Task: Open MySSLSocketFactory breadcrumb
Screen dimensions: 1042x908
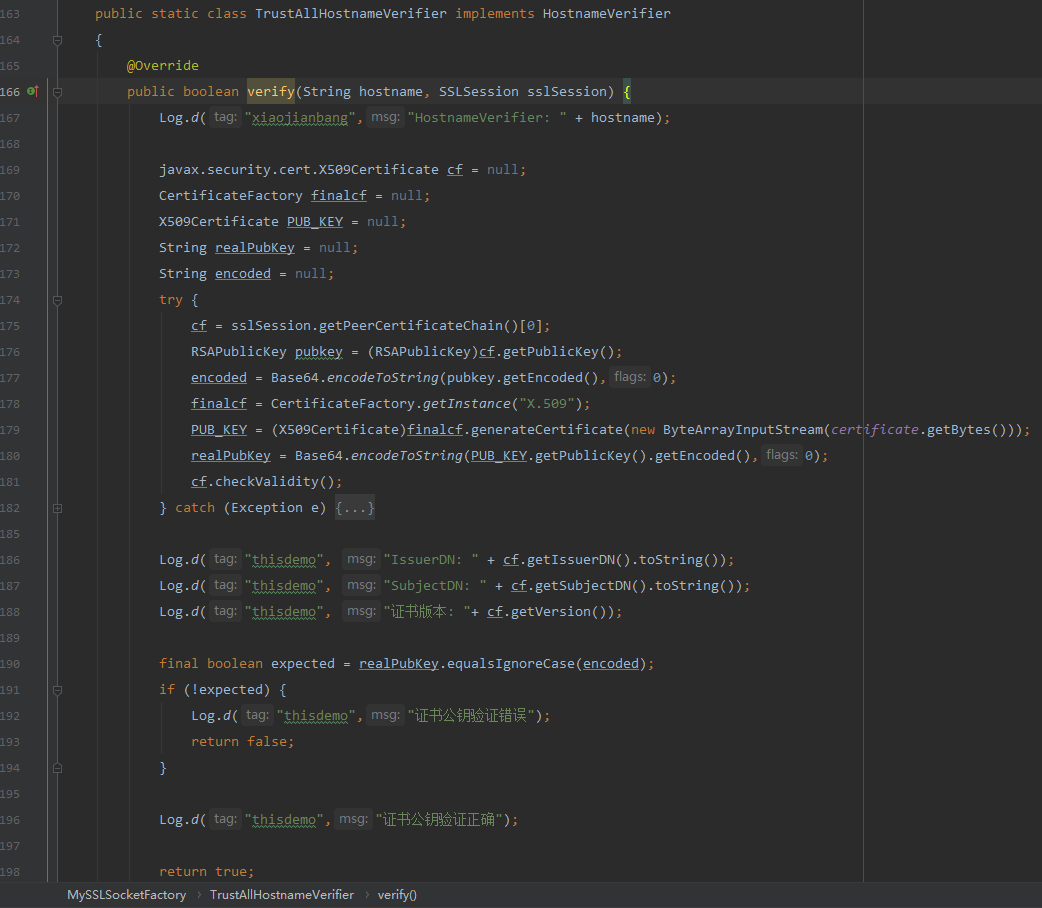Action: click(126, 895)
